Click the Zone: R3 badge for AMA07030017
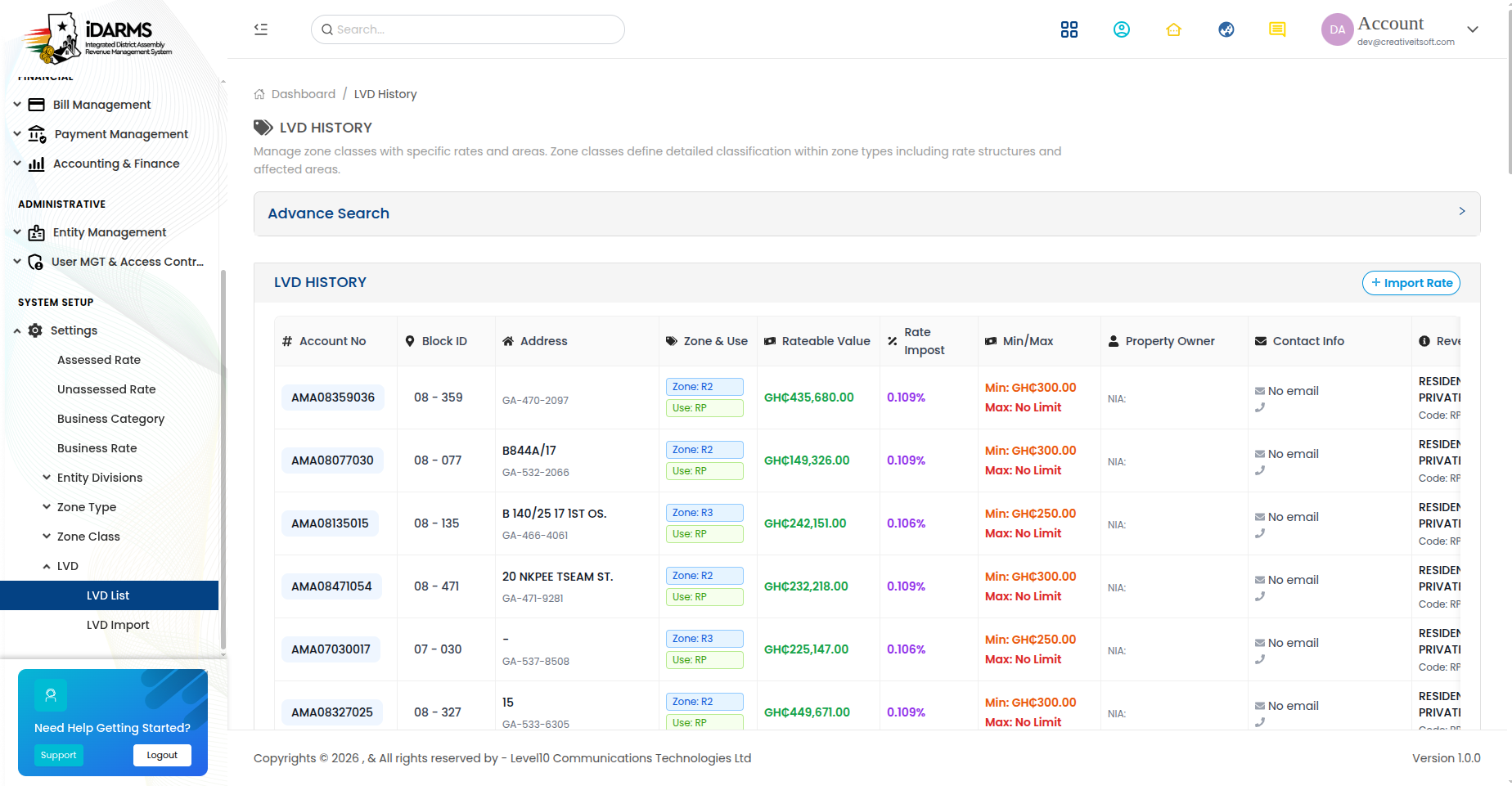This screenshot has width=1512, height=786. pyautogui.click(x=704, y=639)
